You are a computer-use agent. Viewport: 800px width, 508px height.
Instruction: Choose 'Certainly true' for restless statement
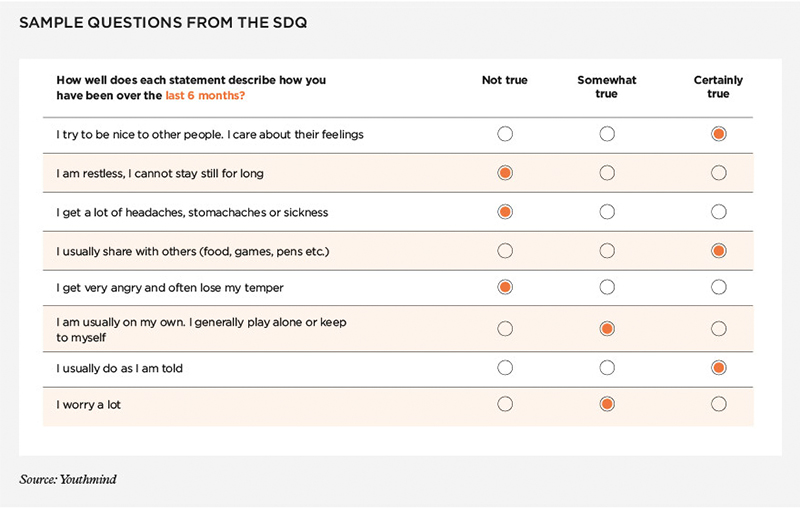[x=718, y=173]
